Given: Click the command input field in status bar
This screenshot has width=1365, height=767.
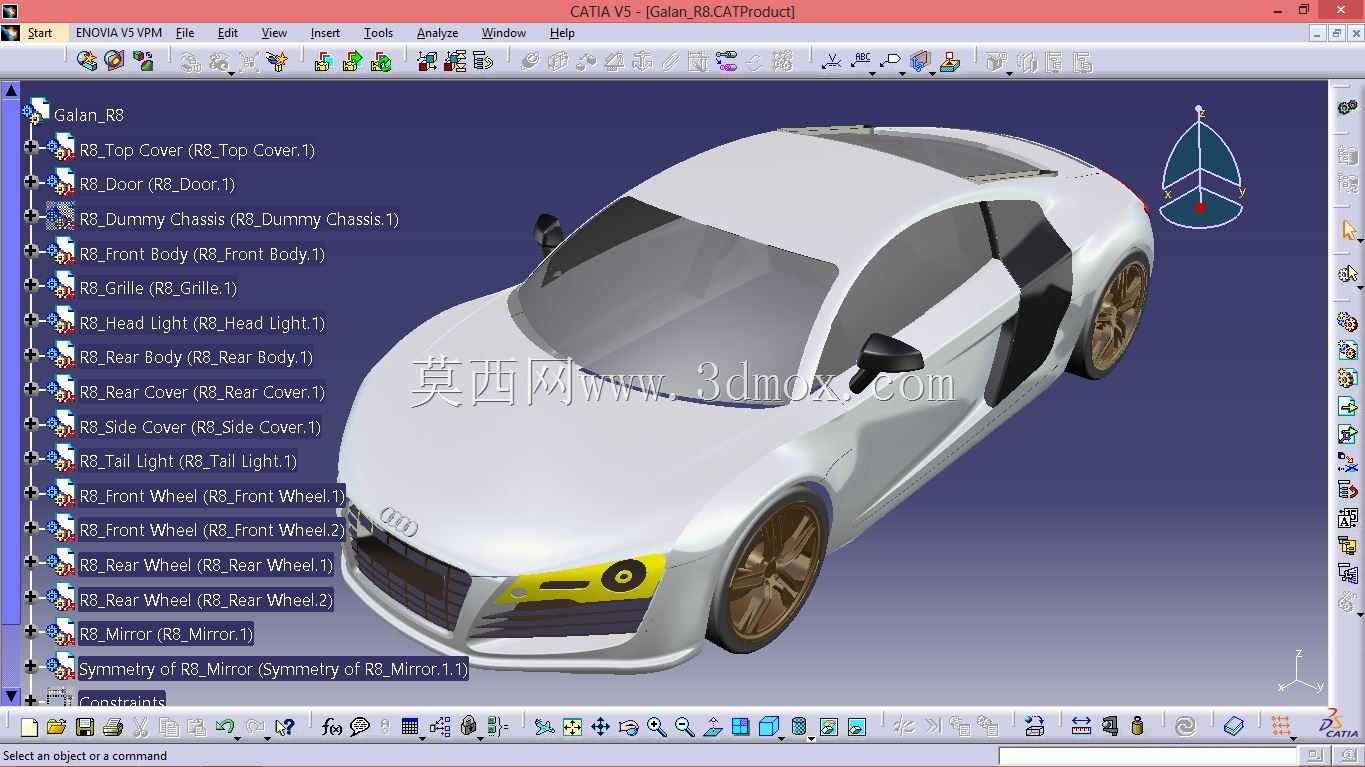Looking at the screenshot, I should coord(1148,756).
